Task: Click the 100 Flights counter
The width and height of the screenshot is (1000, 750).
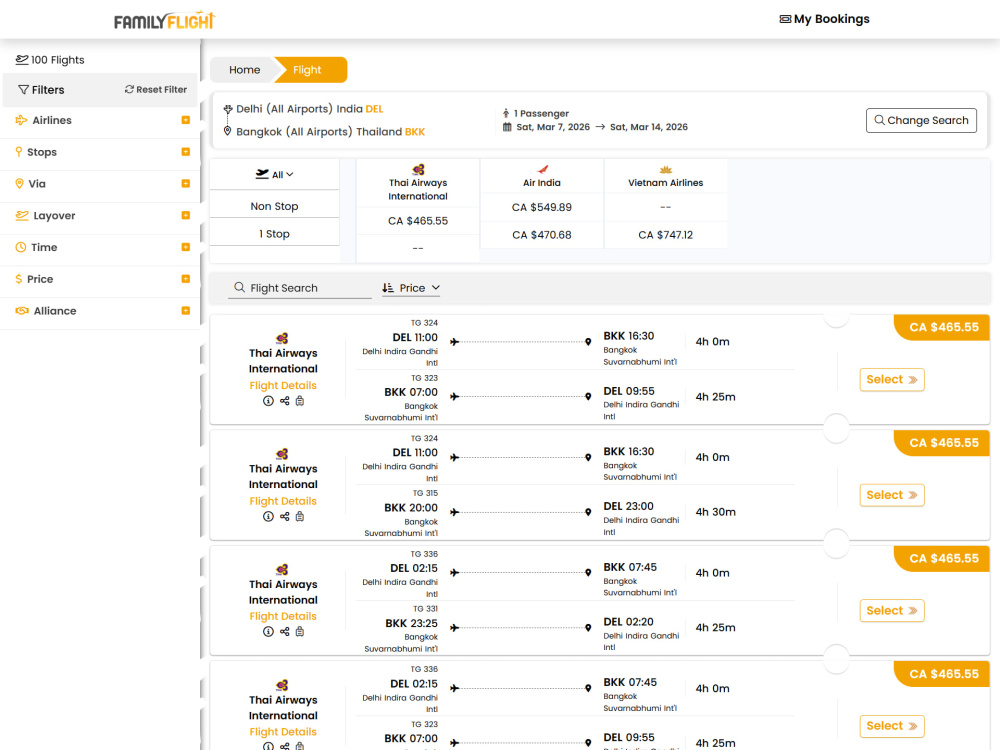Action: click(x=50, y=60)
